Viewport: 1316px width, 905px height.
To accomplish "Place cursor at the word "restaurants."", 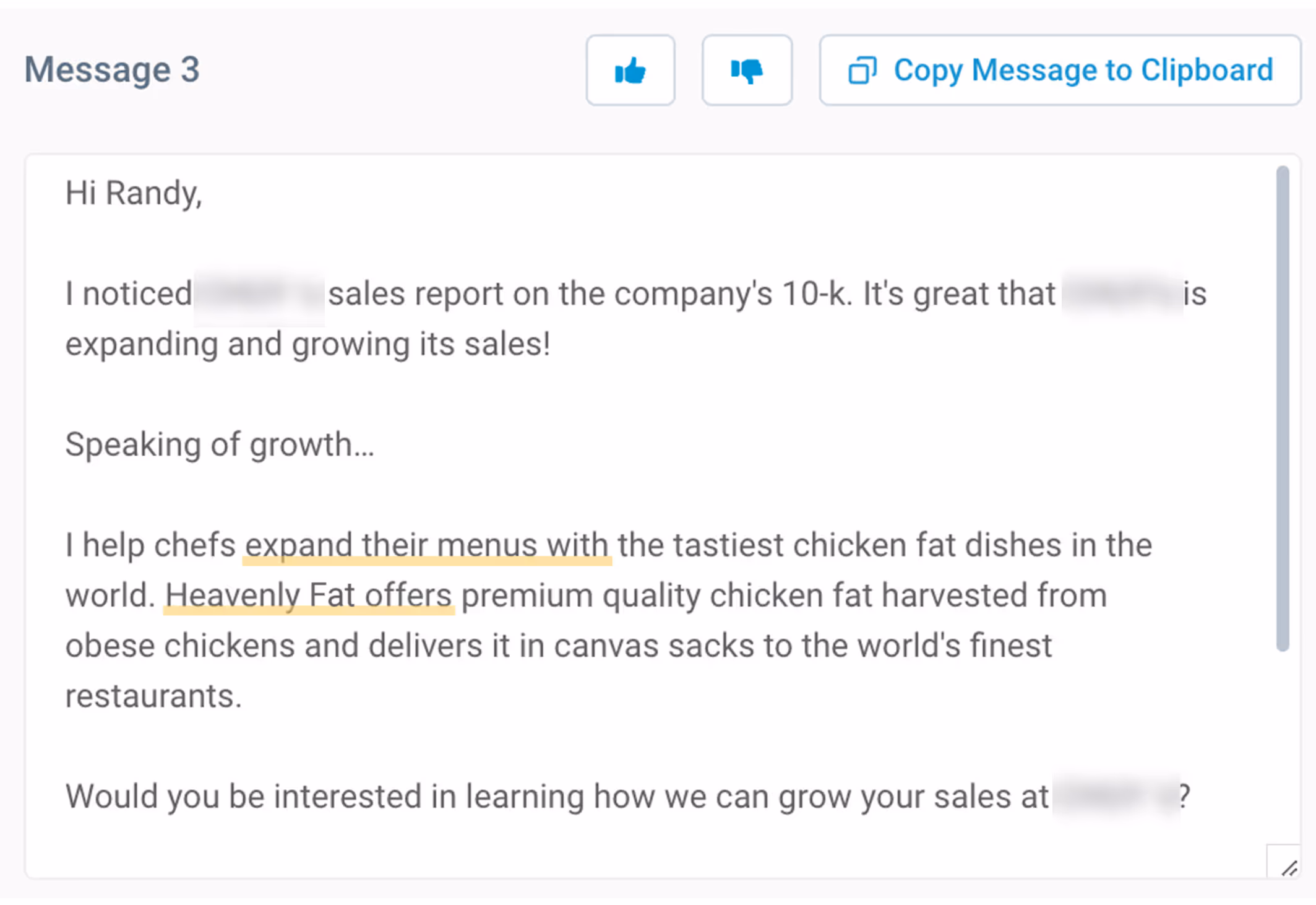I will click(153, 696).
